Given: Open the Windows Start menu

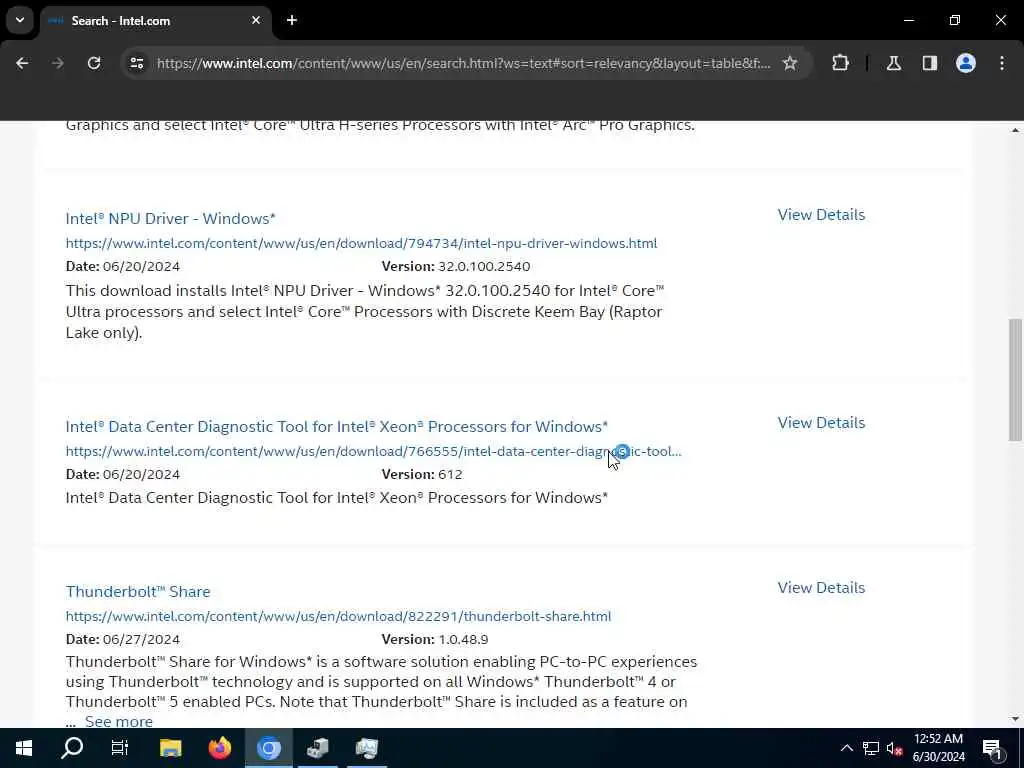Looking at the screenshot, I should pyautogui.click(x=24, y=748).
